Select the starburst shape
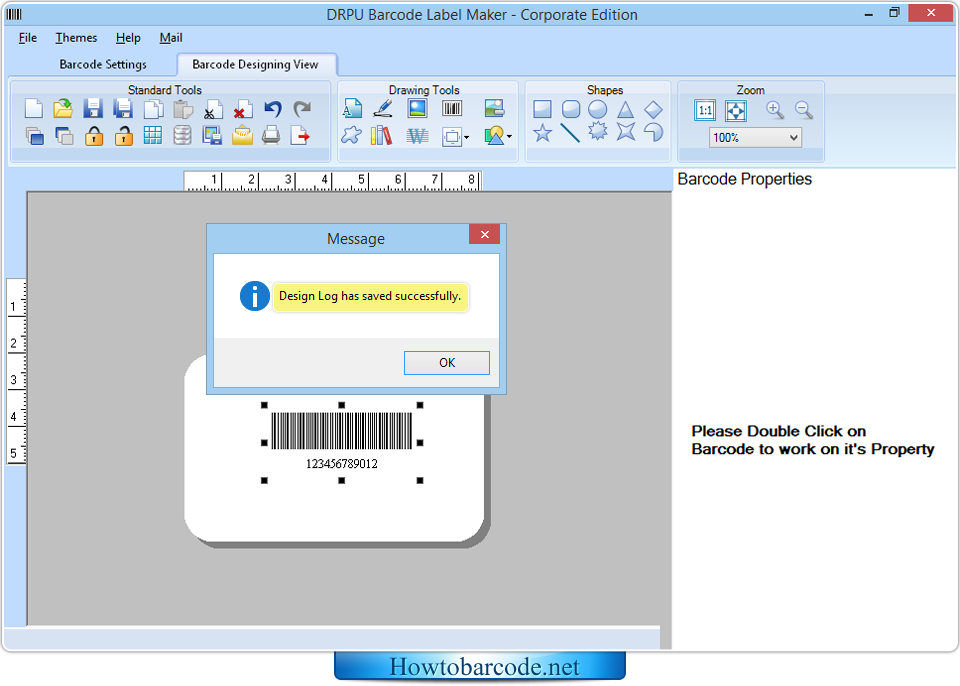The width and height of the screenshot is (960, 686). tap(598, 131)
